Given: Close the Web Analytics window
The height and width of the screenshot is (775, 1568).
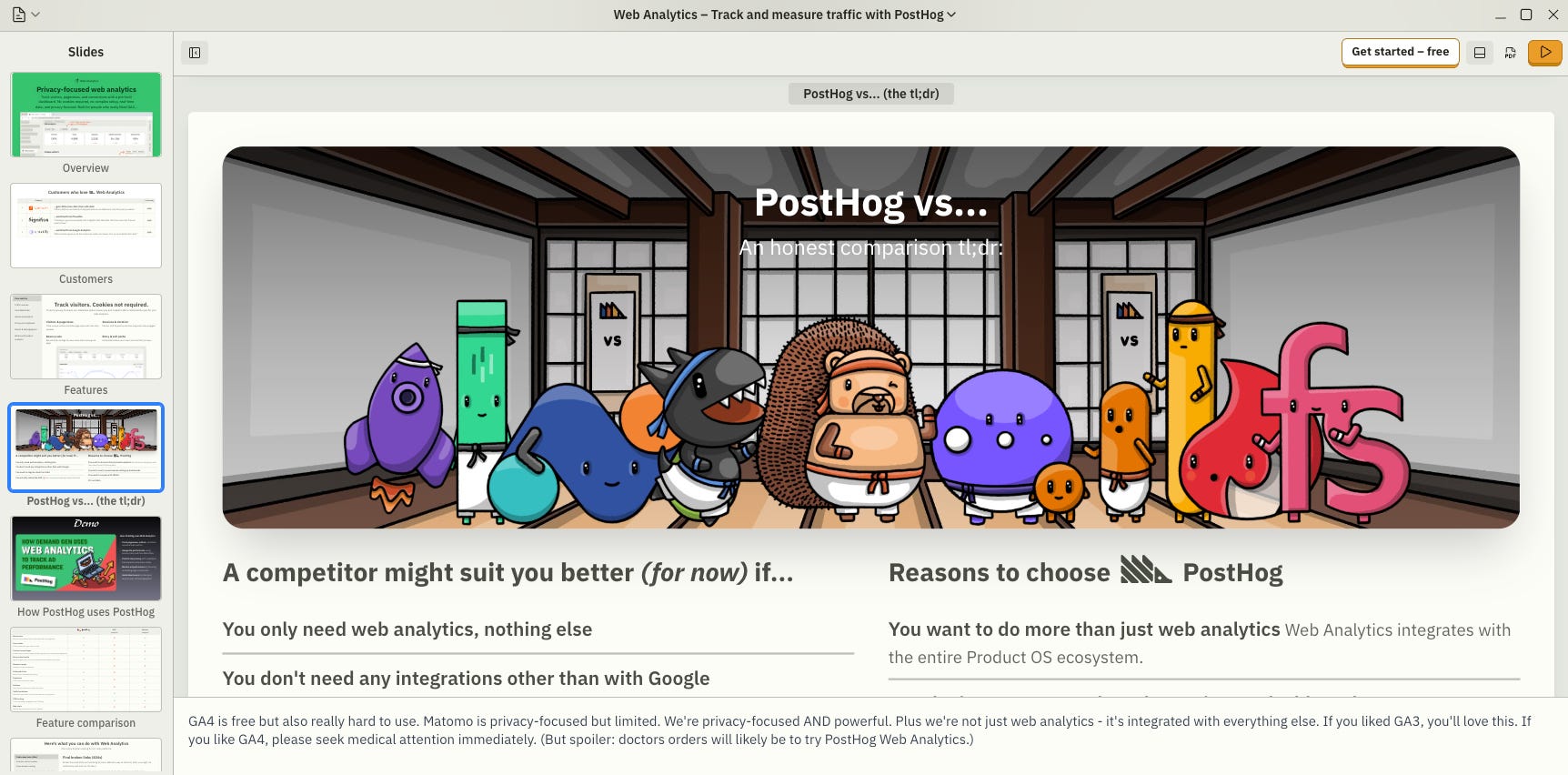Looking at the screenshot, I should click(x=1553, y=15).
